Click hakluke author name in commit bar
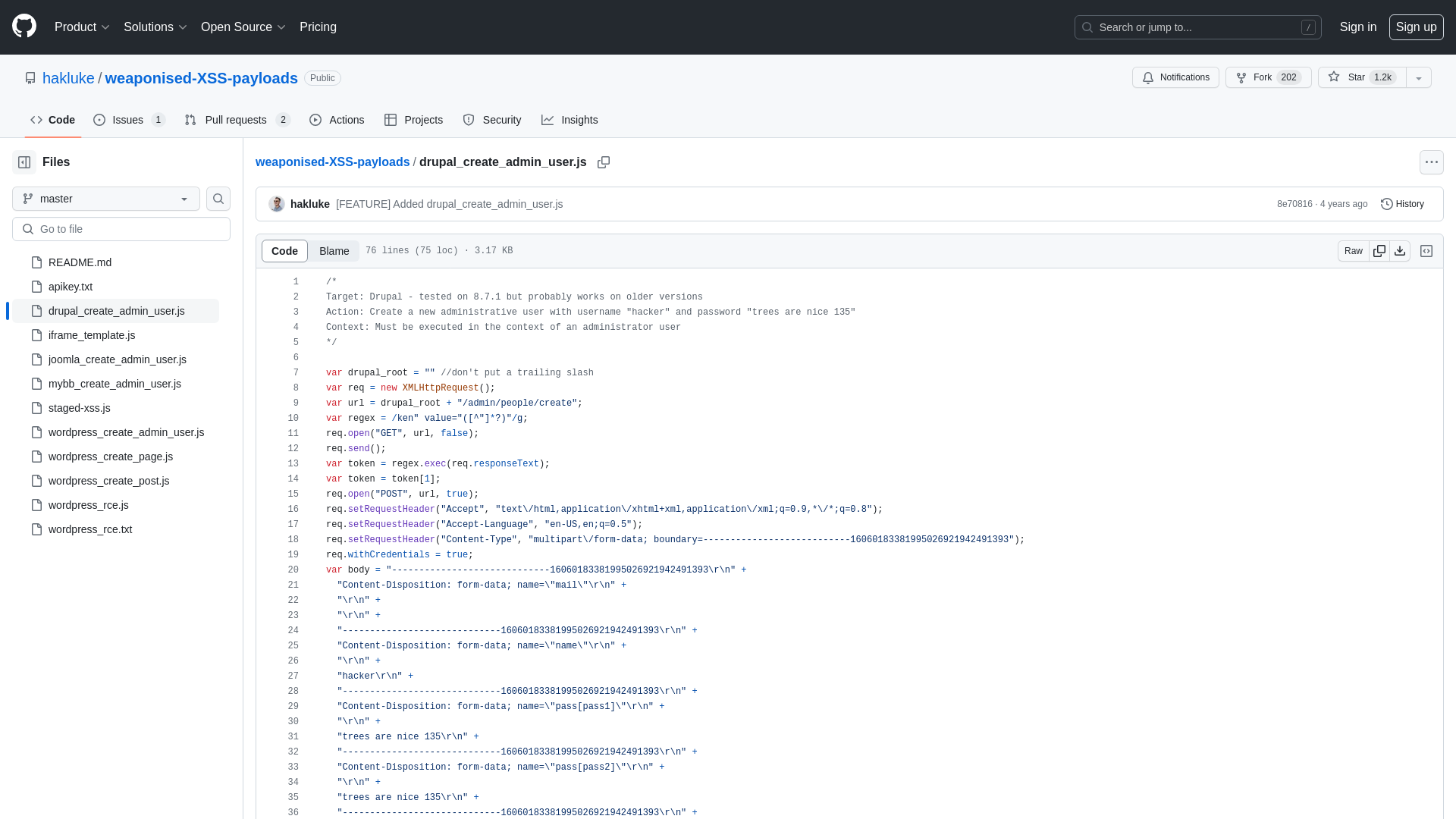The height and width of the screenshot is (819, 1456). point(309,204)
